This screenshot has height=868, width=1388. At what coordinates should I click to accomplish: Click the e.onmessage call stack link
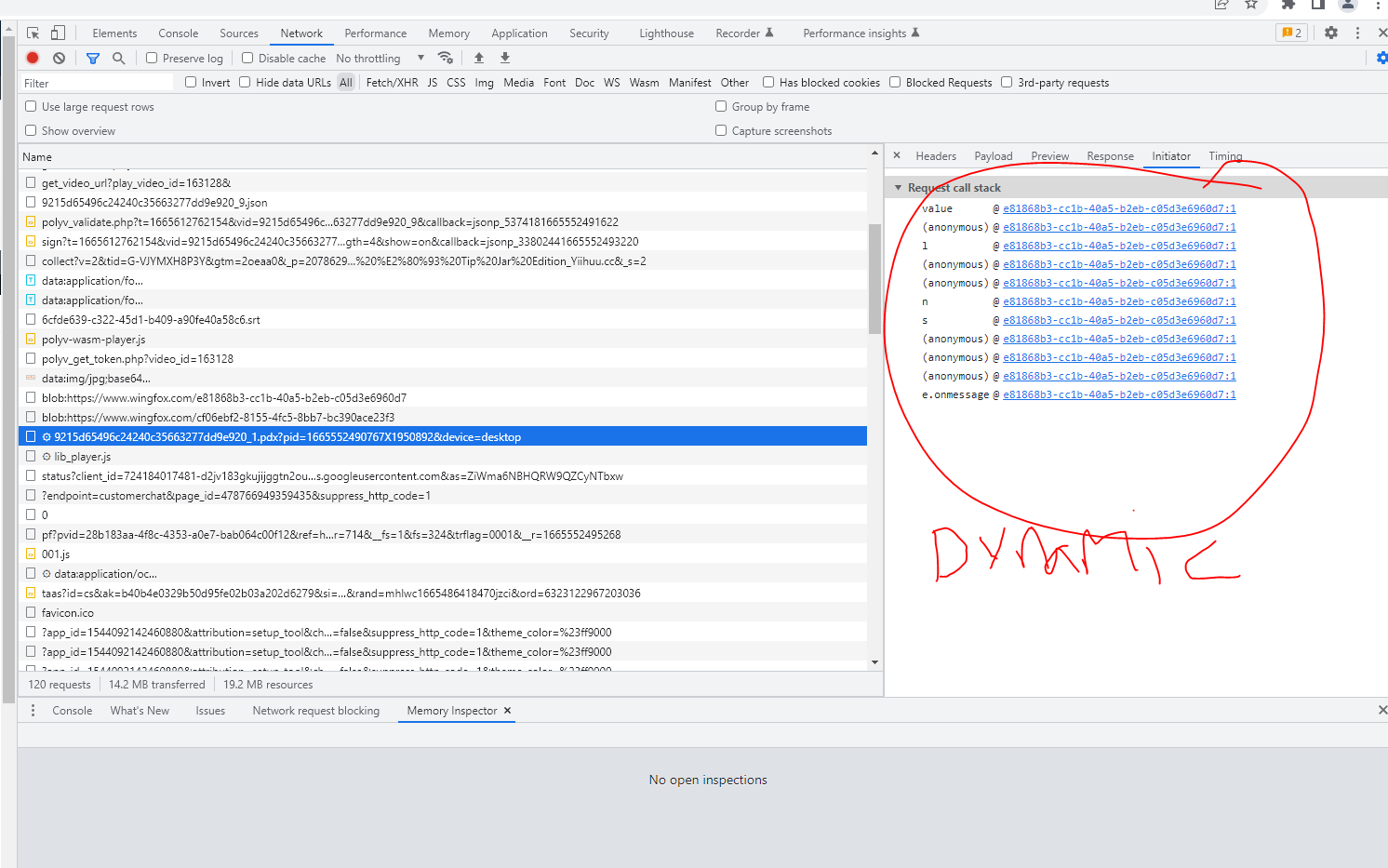pyautogui.click(x=1119, y=394)
